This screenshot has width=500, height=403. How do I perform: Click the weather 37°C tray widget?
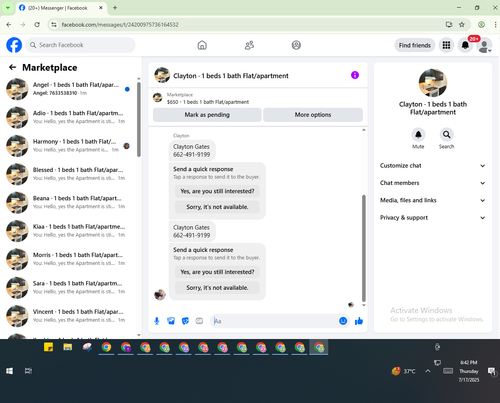coord(403,371)
